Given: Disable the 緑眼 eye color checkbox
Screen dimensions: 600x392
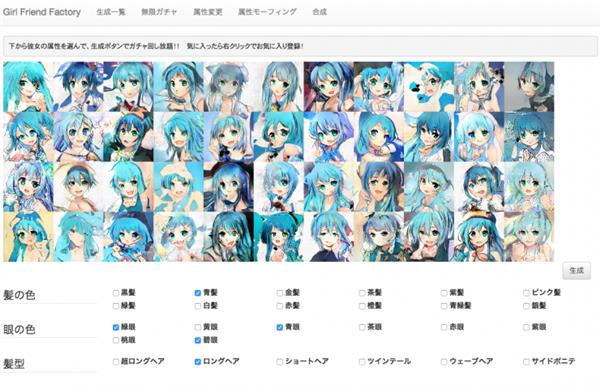Looking at the screenshot, I should [116, 327].
